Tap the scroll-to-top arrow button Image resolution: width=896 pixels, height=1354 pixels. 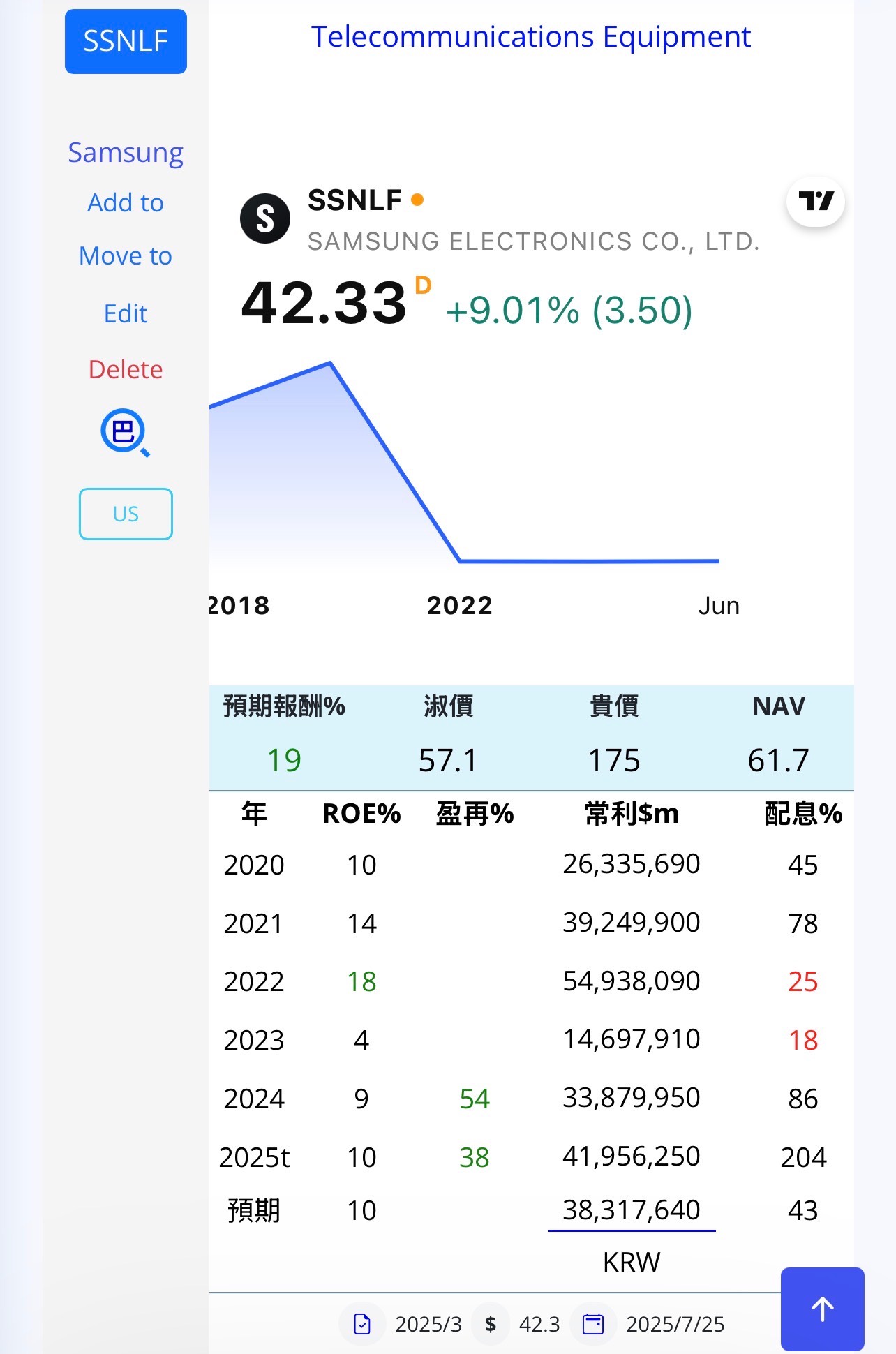click(823, 1309)
